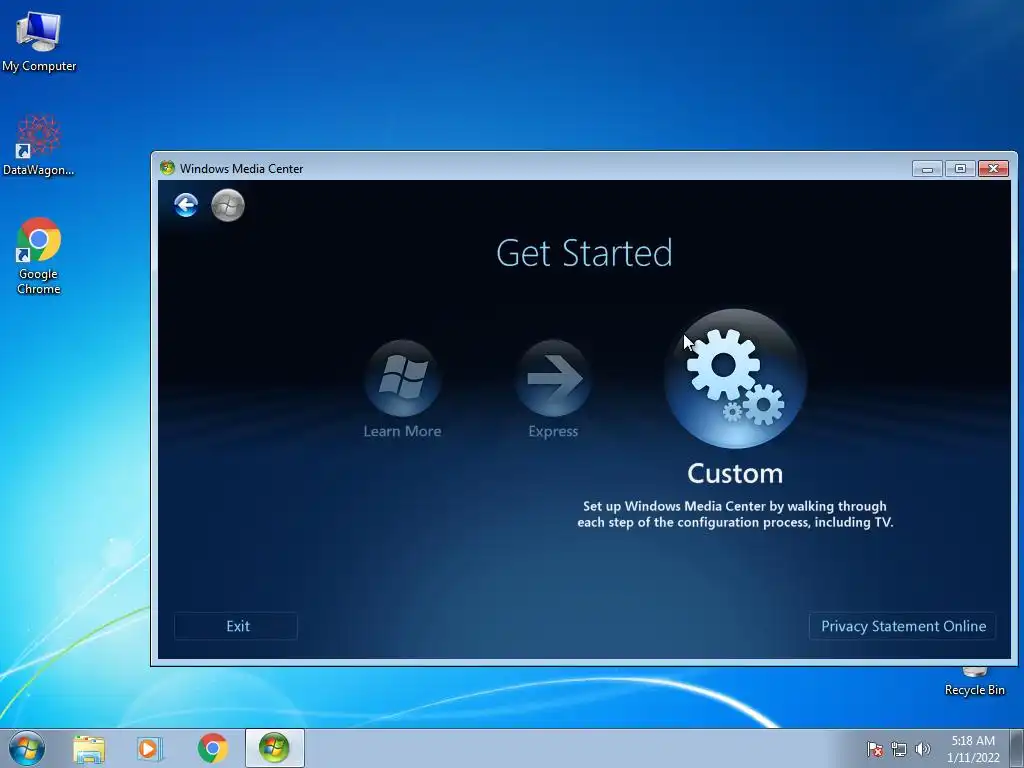This screenshot has width=1024, height=768.
Task: Open My Computer desktop icon
Action: pos(39,41)
